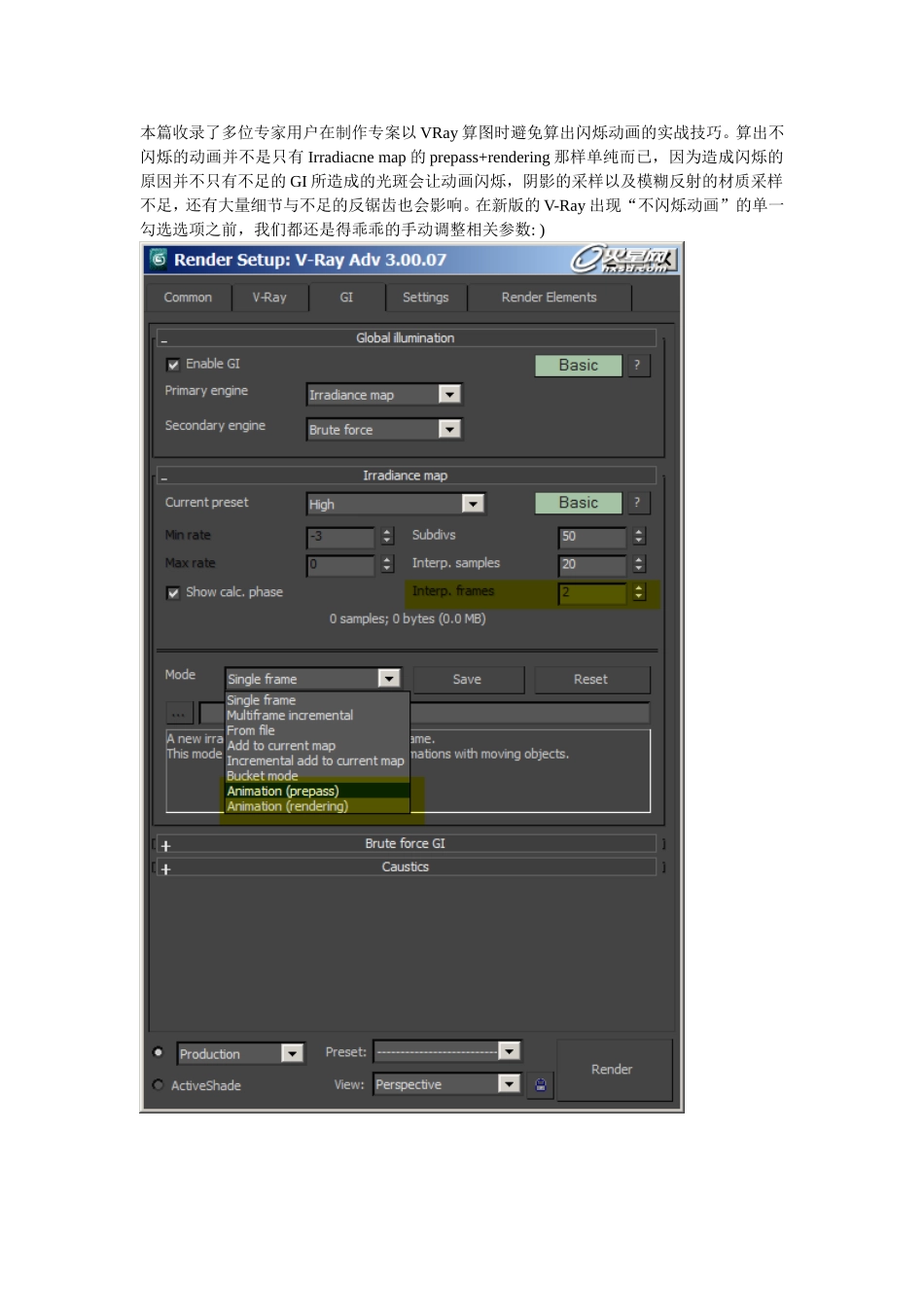924x1307 pixels.
Task: Choose From file mode option
Action: point(317,730)
